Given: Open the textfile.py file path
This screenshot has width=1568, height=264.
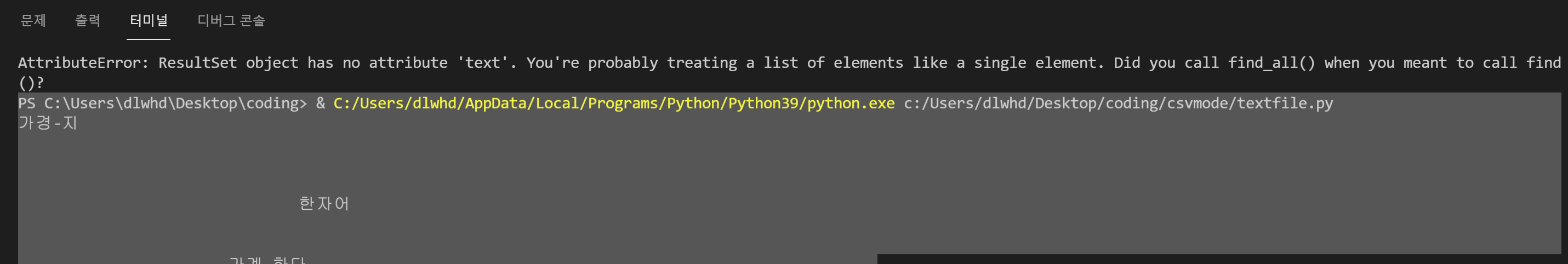Looking at the screenshot, I should point(1119,104).
